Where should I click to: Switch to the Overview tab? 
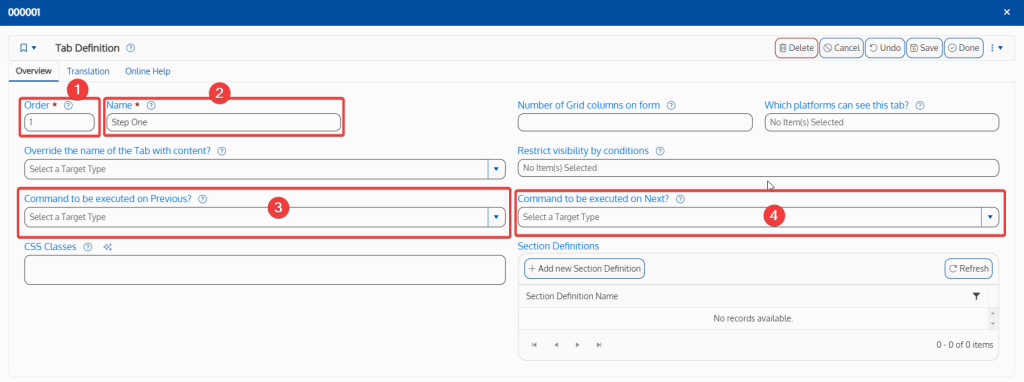point(33,71)
